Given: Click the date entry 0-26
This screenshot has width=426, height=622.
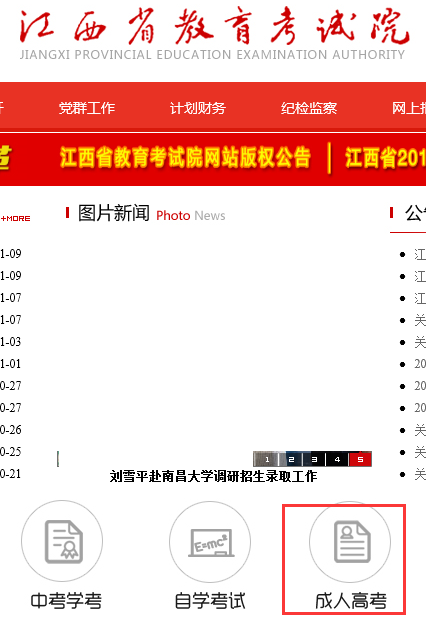Looking at the screenshot, I should coord(11,430).
